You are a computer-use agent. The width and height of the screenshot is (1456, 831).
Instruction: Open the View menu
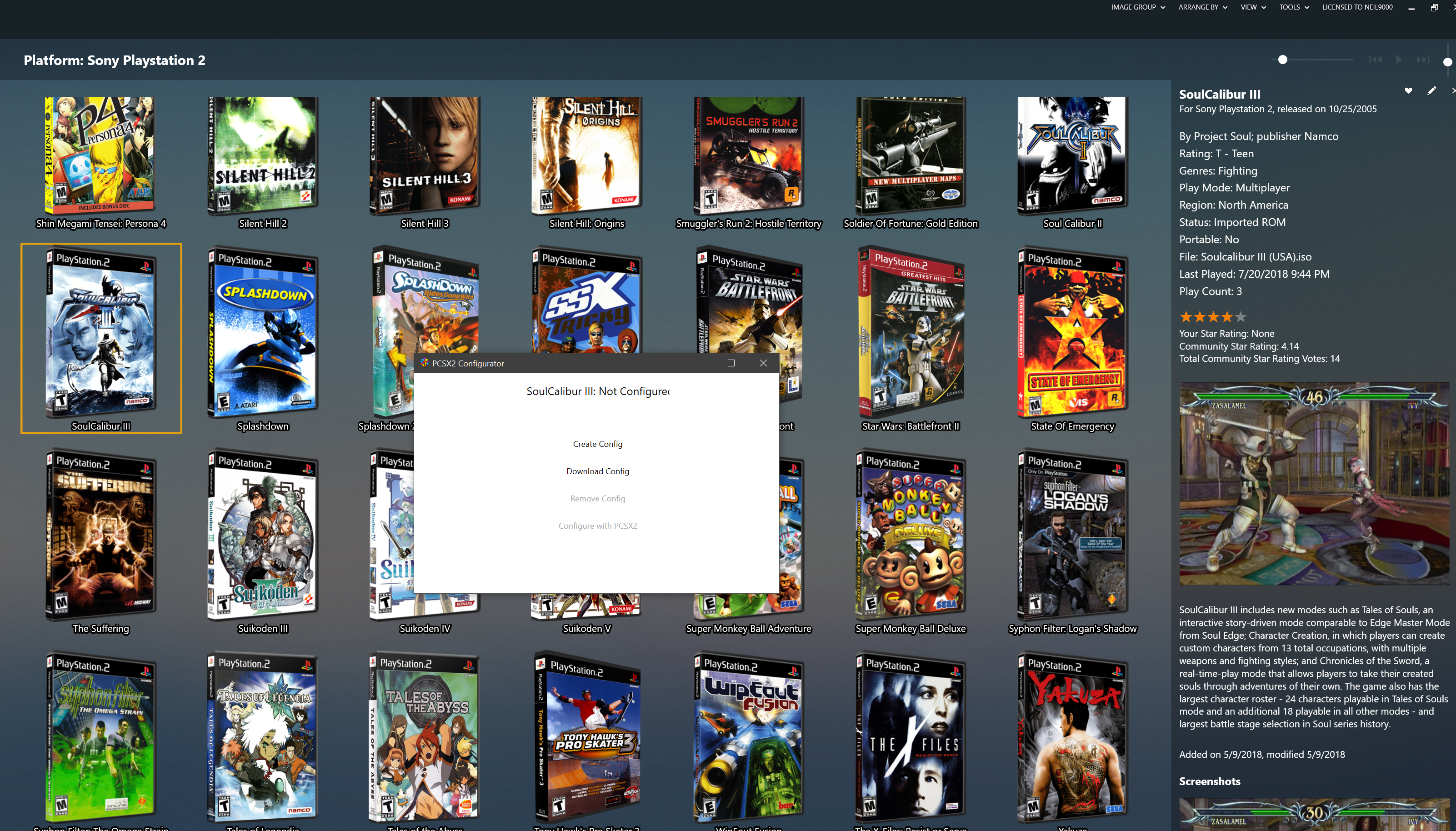(1253, 7)
